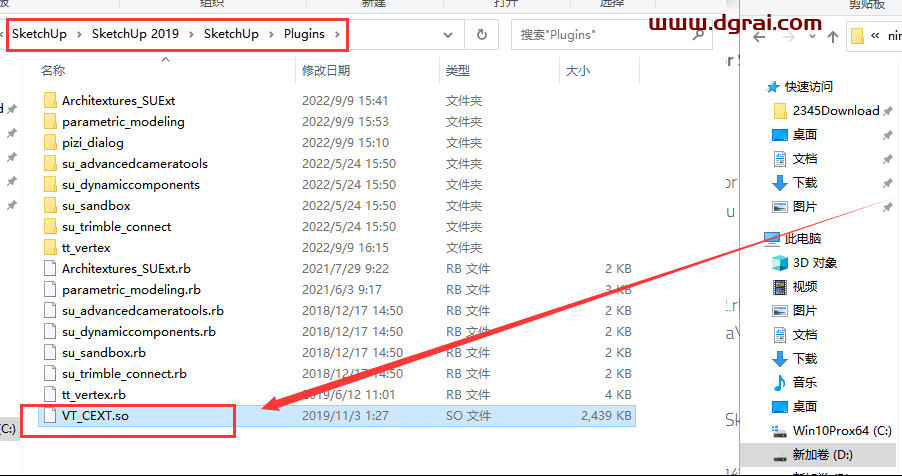
Task: Select the su_advancedcameratools folder icon
Action: (51, 163)
